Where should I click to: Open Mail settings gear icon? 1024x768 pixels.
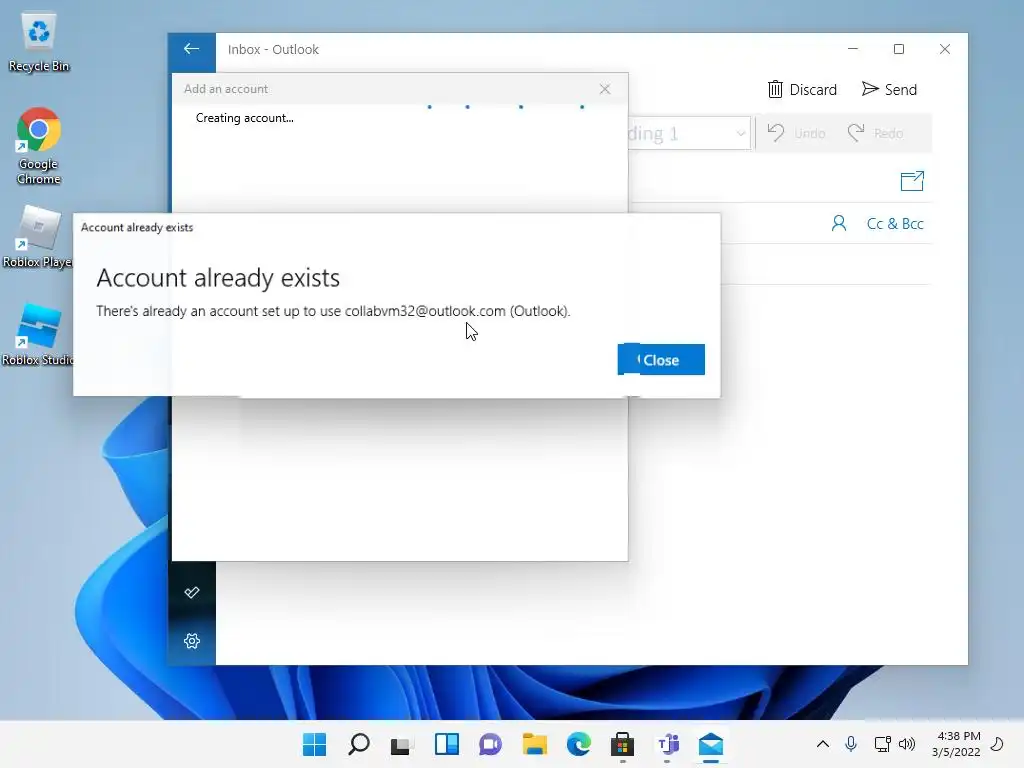pos(191,641)
